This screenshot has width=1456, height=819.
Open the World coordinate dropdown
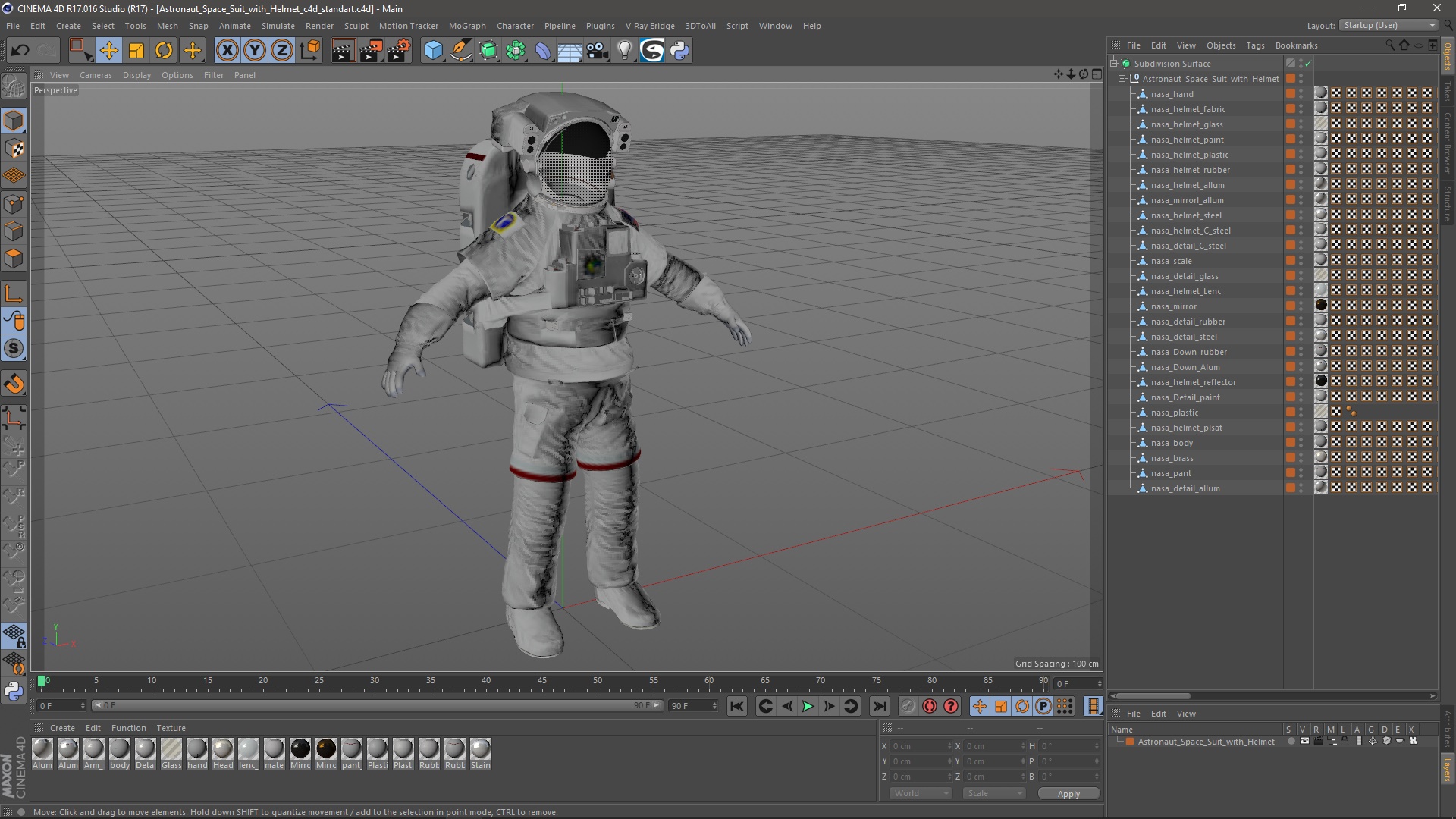click(921, 793)
